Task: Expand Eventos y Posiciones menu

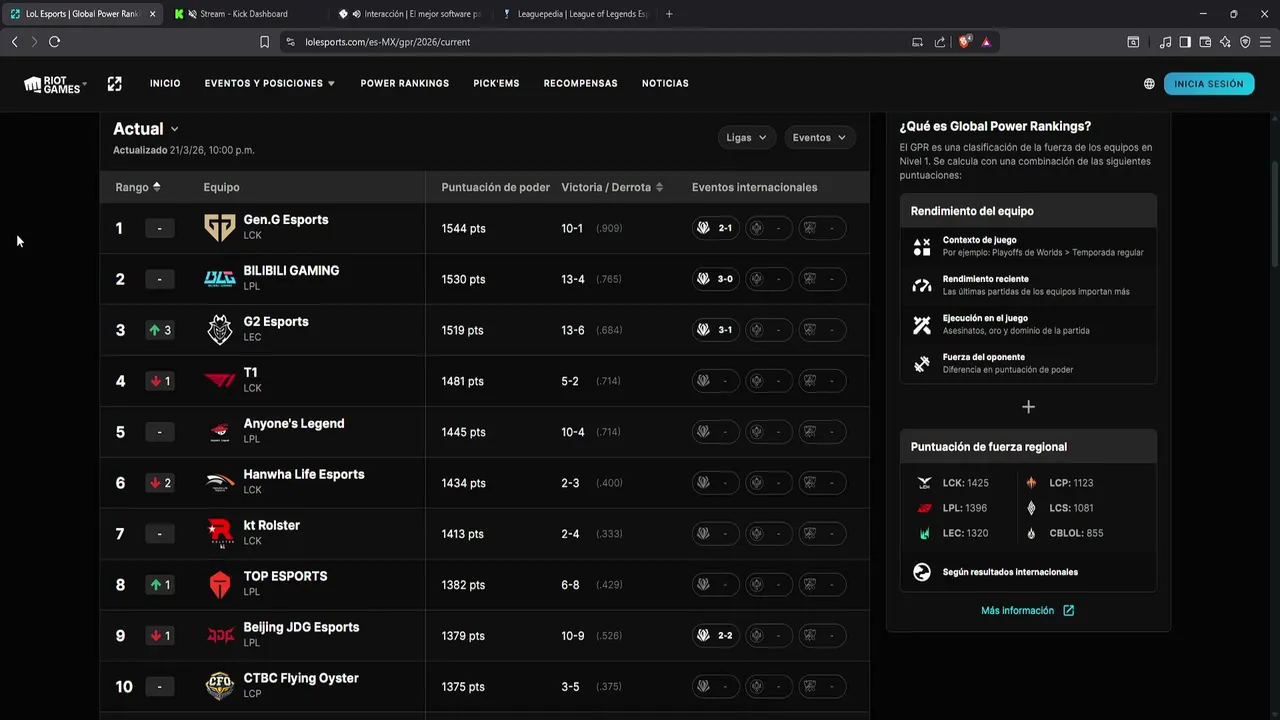Action: 270,84
